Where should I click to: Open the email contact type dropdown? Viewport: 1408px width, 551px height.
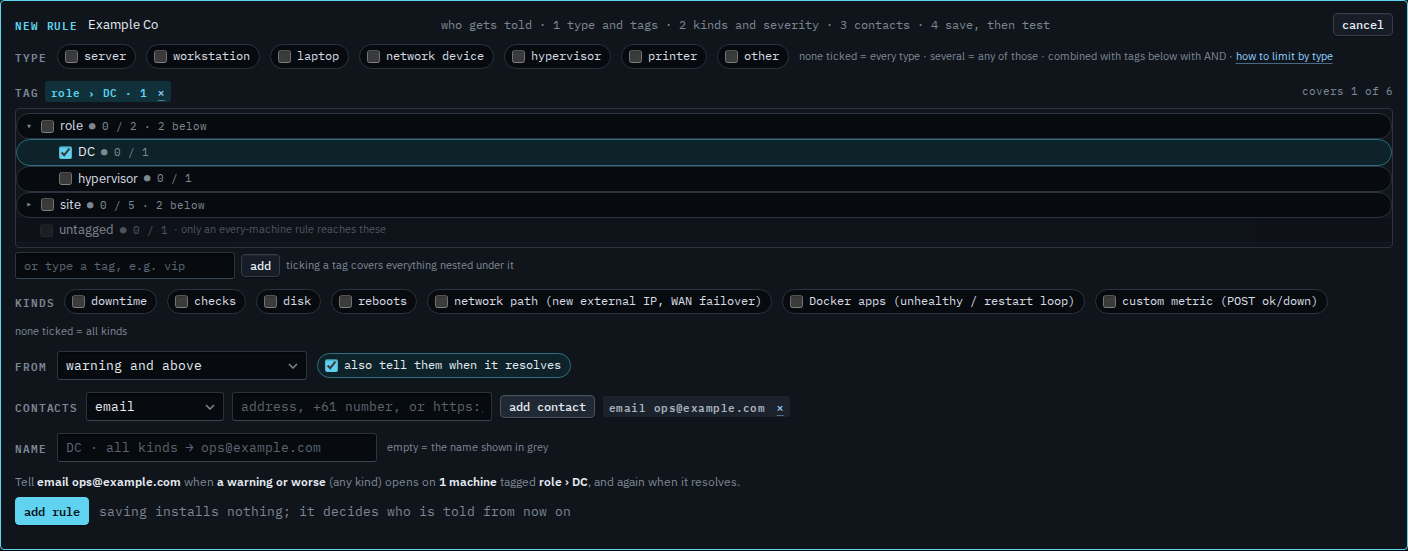[x=155, y=407]
